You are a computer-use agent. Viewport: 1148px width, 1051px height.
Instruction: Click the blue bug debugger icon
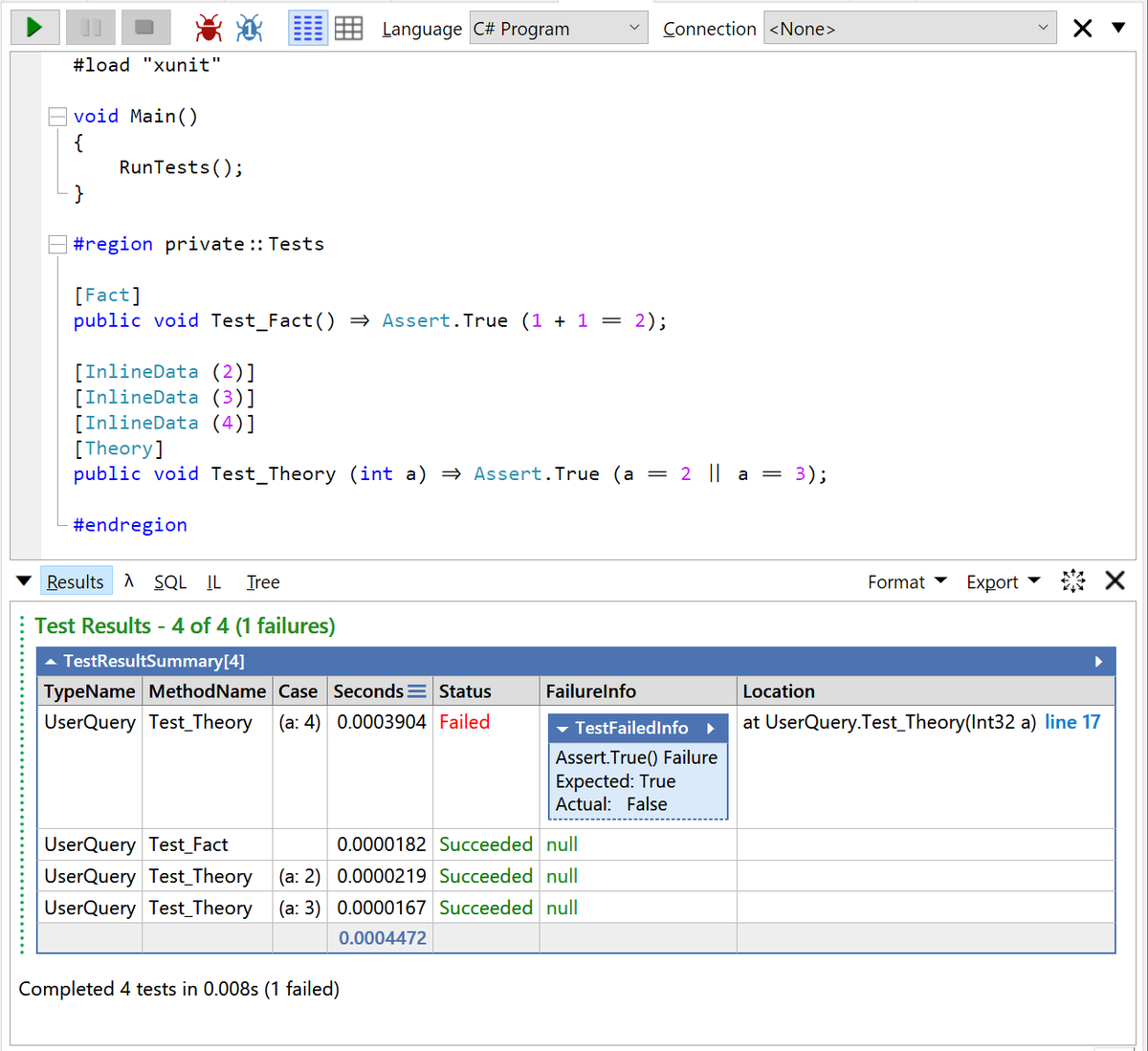[x=250, y=29]
